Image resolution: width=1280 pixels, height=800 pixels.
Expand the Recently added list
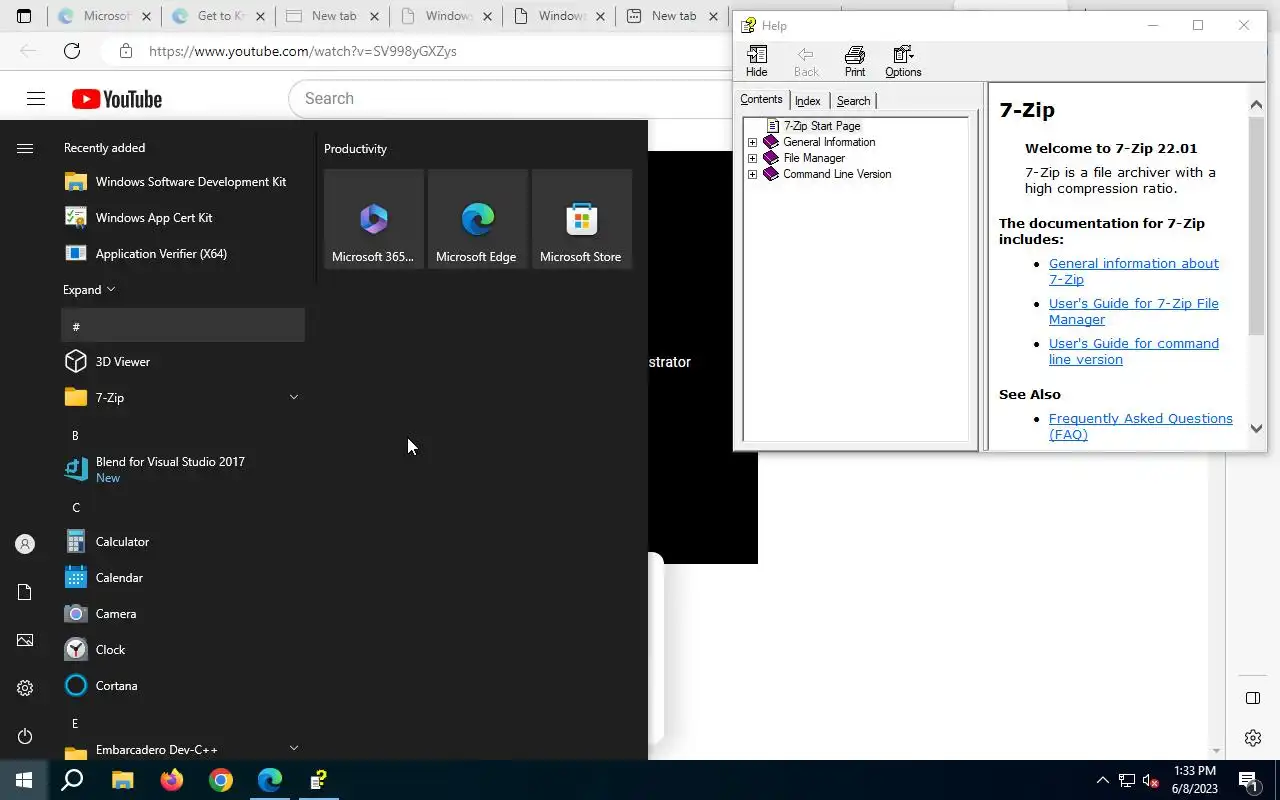(90, 290)
